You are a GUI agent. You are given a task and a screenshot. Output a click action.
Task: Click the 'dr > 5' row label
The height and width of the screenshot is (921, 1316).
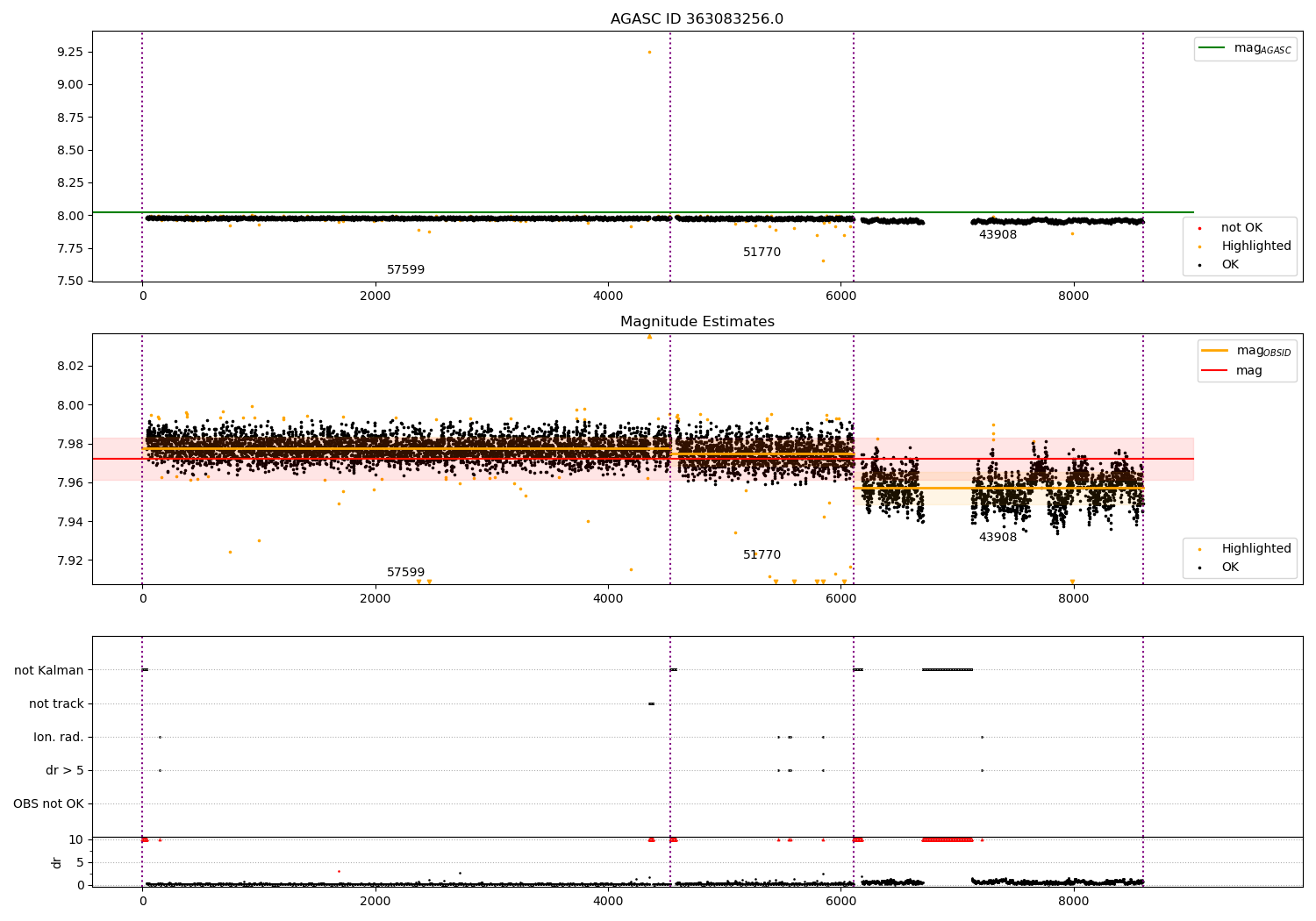tap(65, 770)
